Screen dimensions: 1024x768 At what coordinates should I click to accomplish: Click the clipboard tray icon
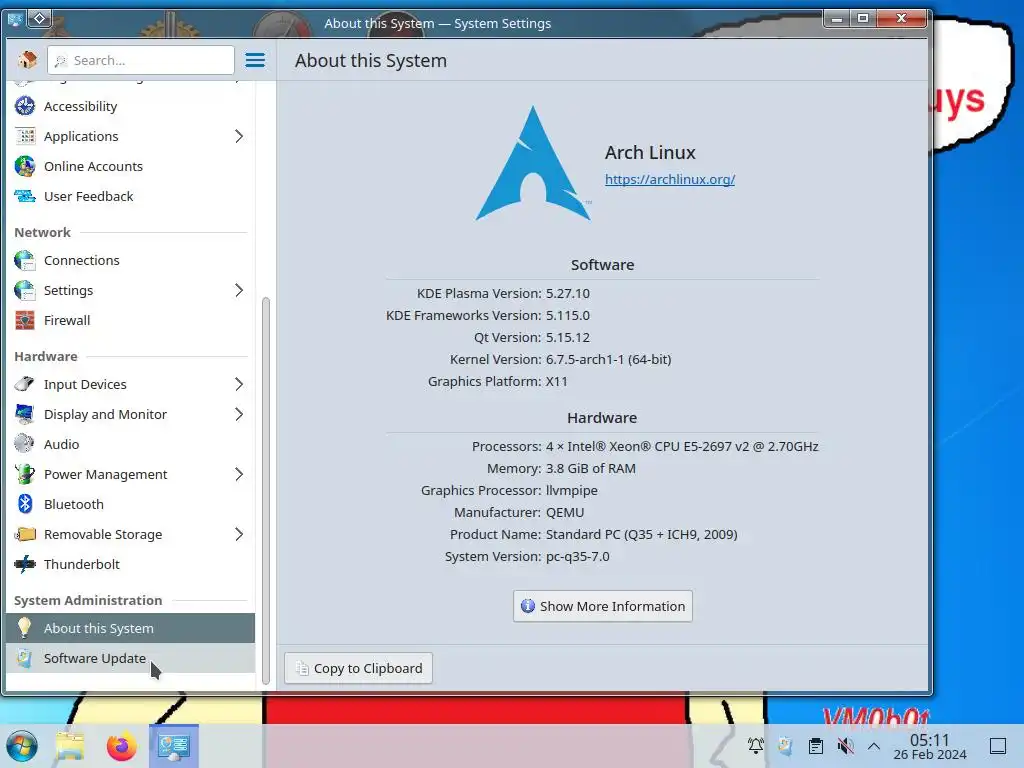coord(816,746)
